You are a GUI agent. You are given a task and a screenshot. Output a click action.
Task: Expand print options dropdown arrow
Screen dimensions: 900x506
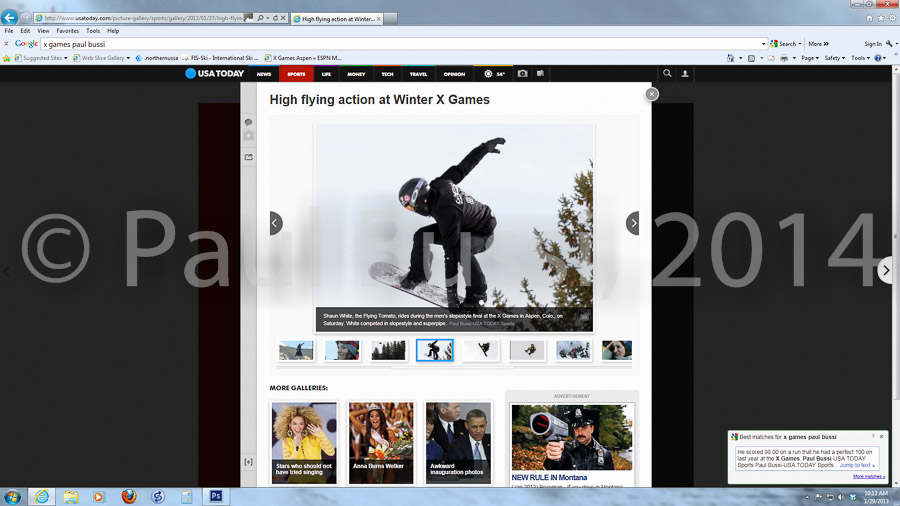pyautogui.click(x=794, y=58)
